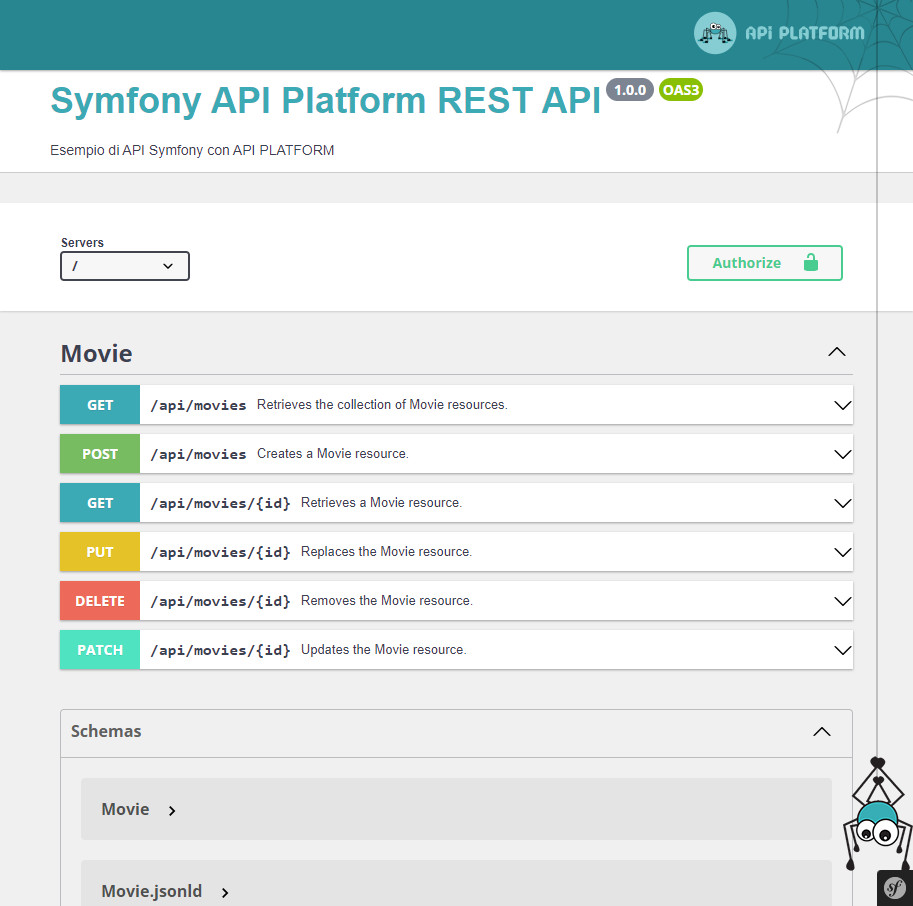Click the Servers label
This screenshot has height=906, width=913.
point(82,243)
